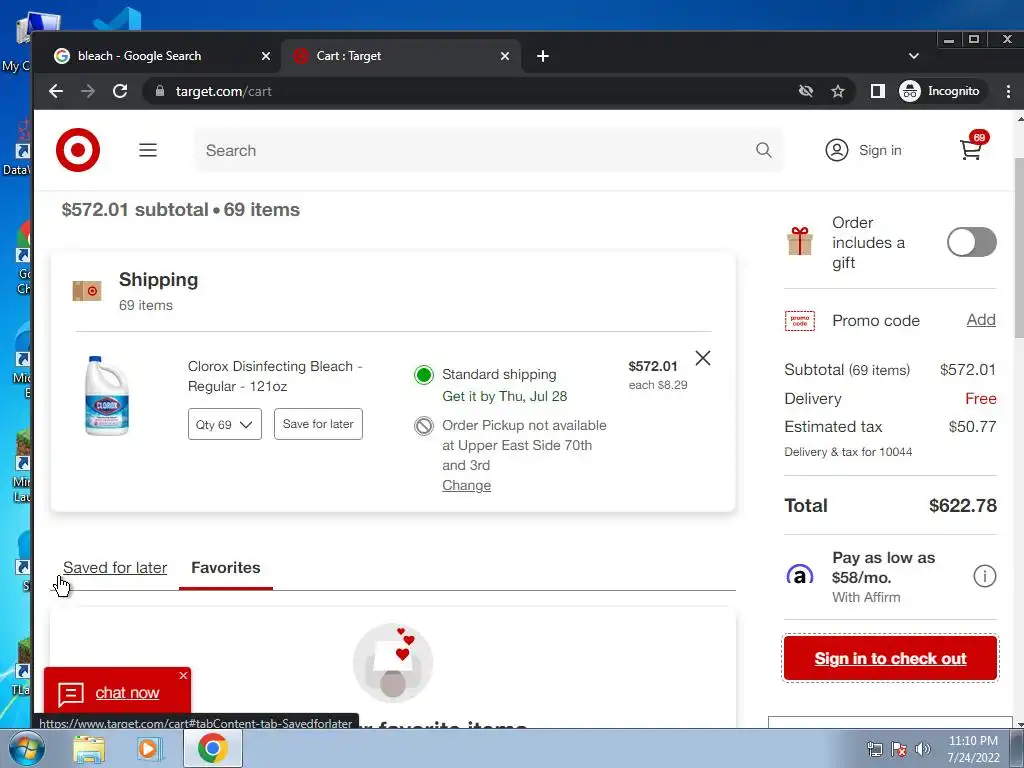
Task: Click the network tray icon
Action: click(x=874, y=749)
